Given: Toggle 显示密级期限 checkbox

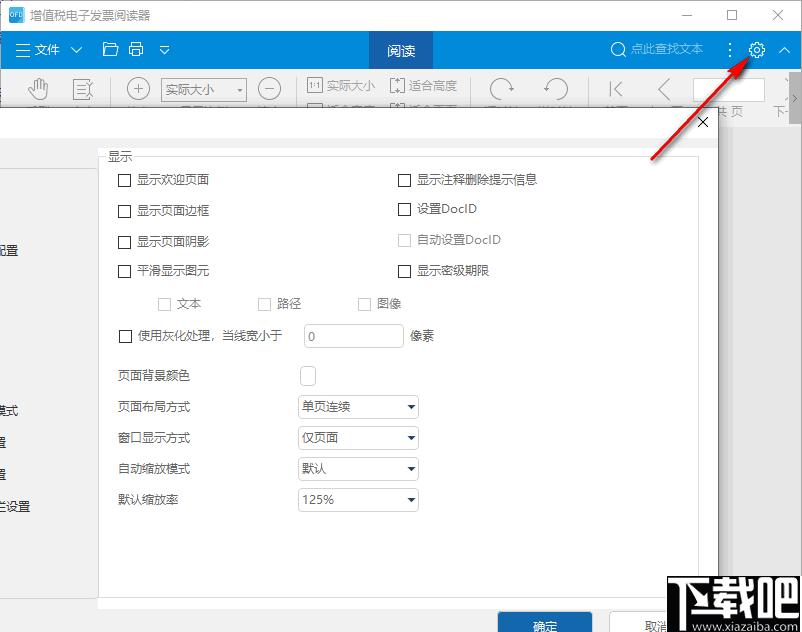Looking at the screenshot, I should tap(404, 271).
